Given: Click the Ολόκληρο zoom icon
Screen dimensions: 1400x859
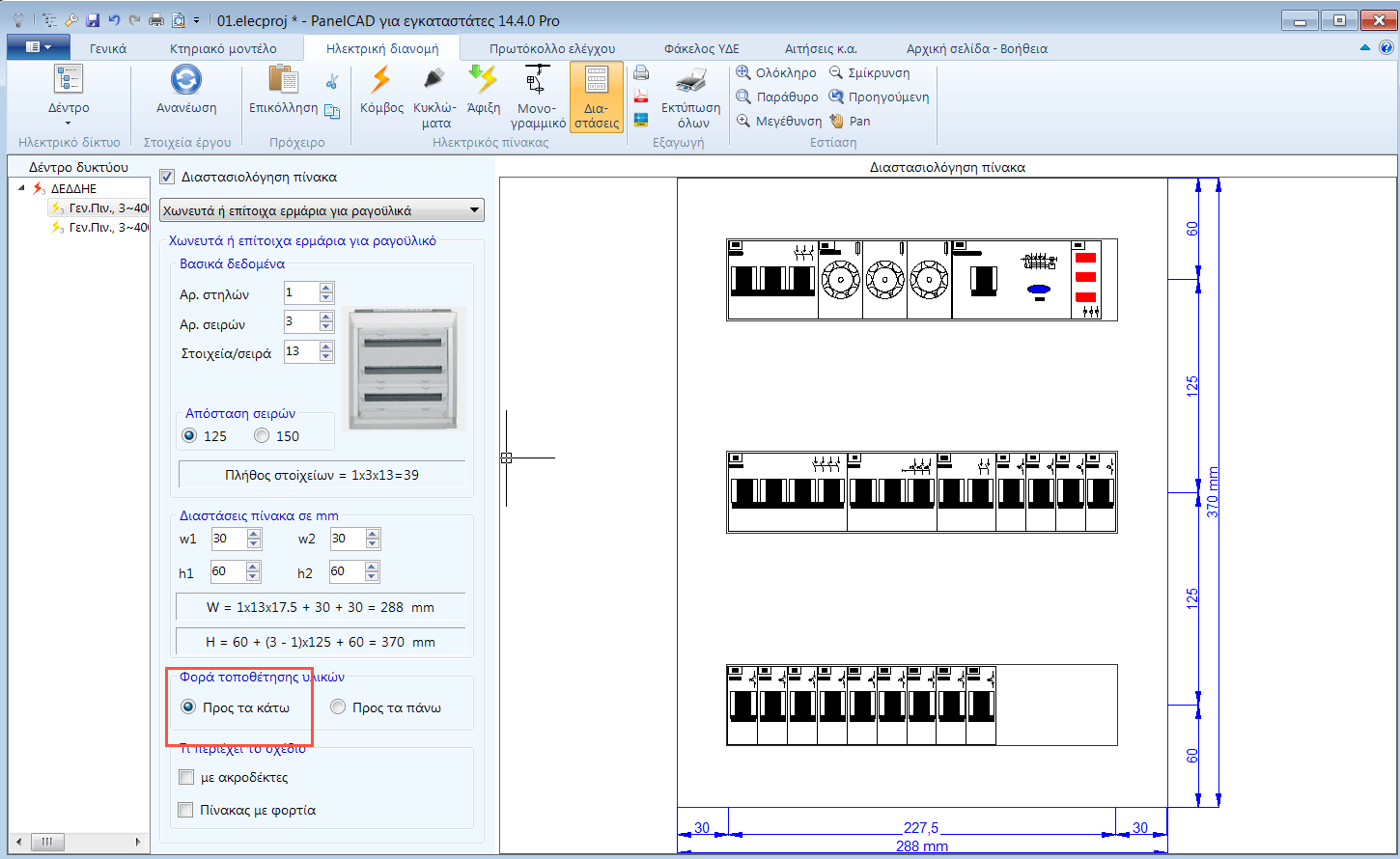Looking at the screenshot, I should (743, 72).
